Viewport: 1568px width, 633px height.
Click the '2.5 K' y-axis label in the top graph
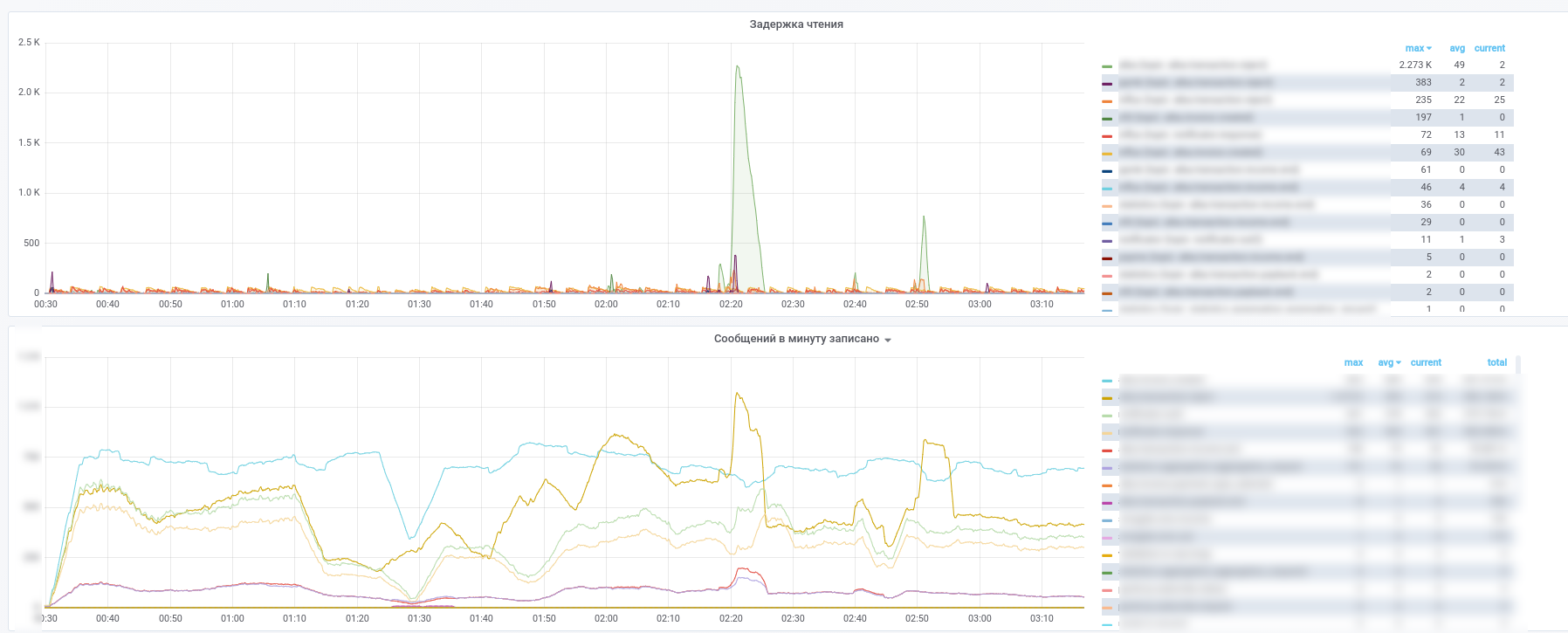click(29, 42)
